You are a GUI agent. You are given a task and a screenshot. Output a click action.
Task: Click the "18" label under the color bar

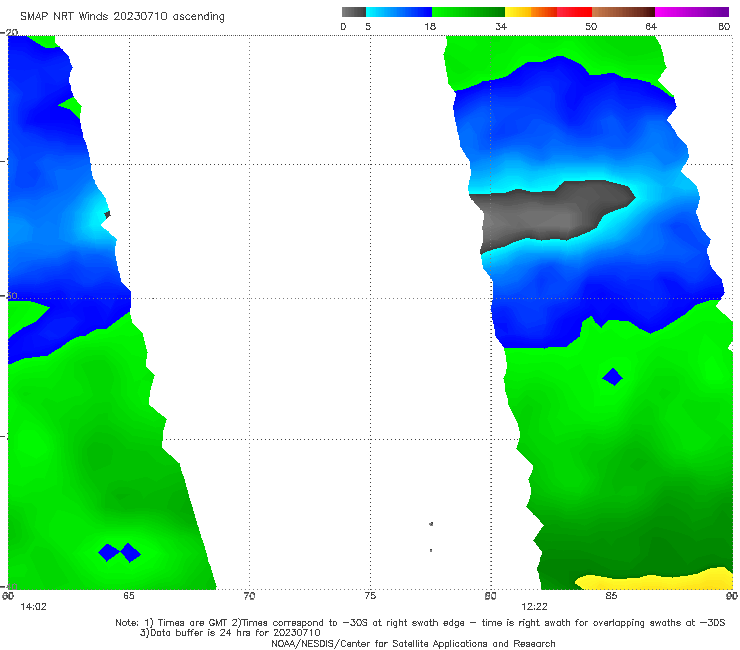pos(430,26)
